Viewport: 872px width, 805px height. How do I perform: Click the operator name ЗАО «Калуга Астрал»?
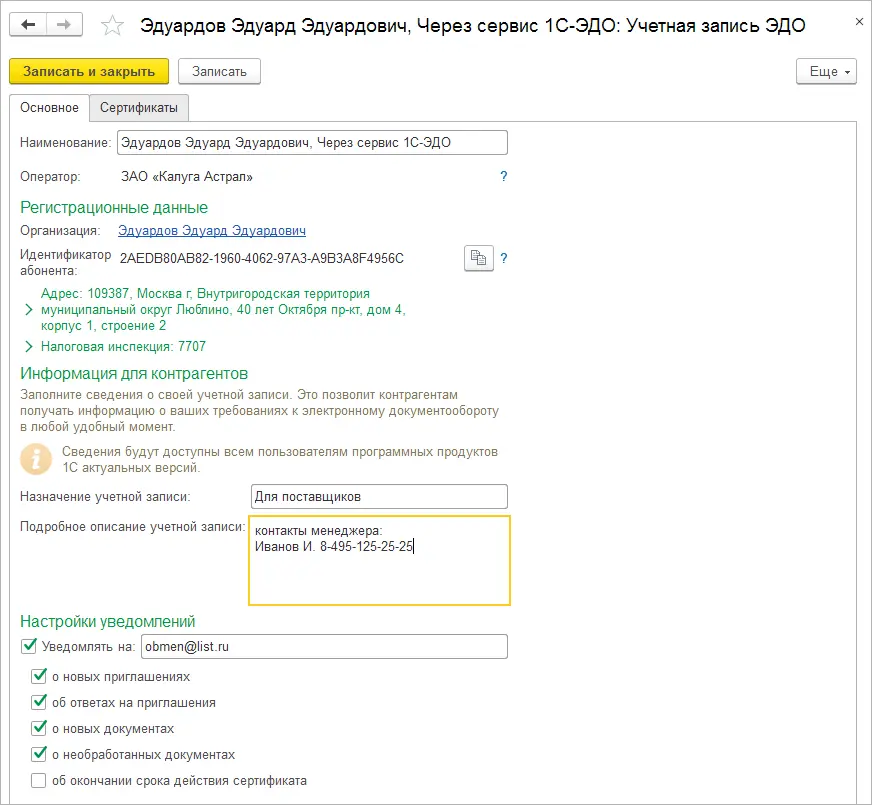point(187,176)
